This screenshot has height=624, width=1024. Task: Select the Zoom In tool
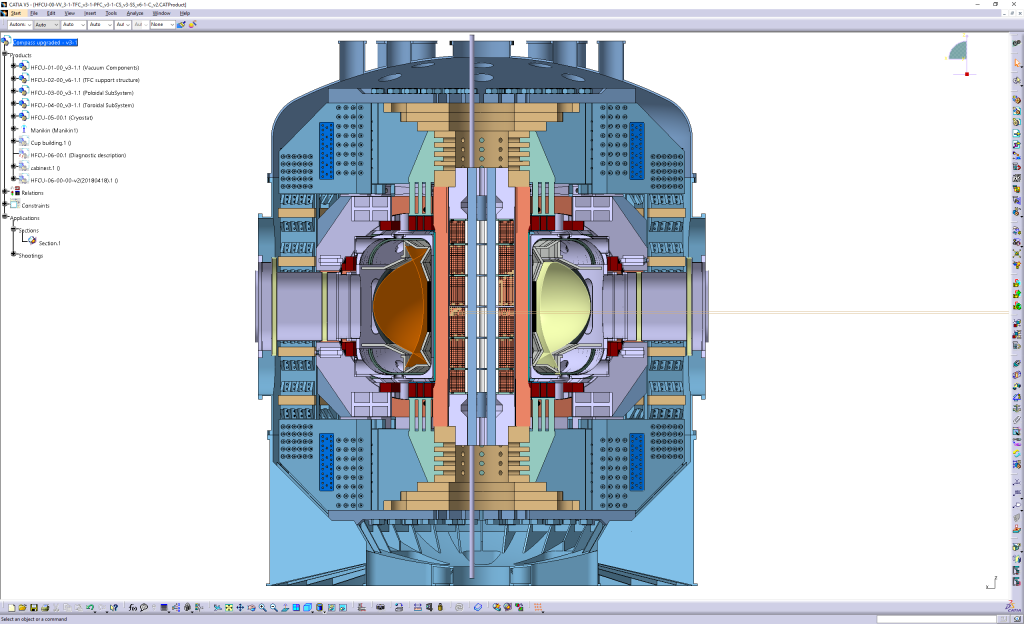pos(262,606)
